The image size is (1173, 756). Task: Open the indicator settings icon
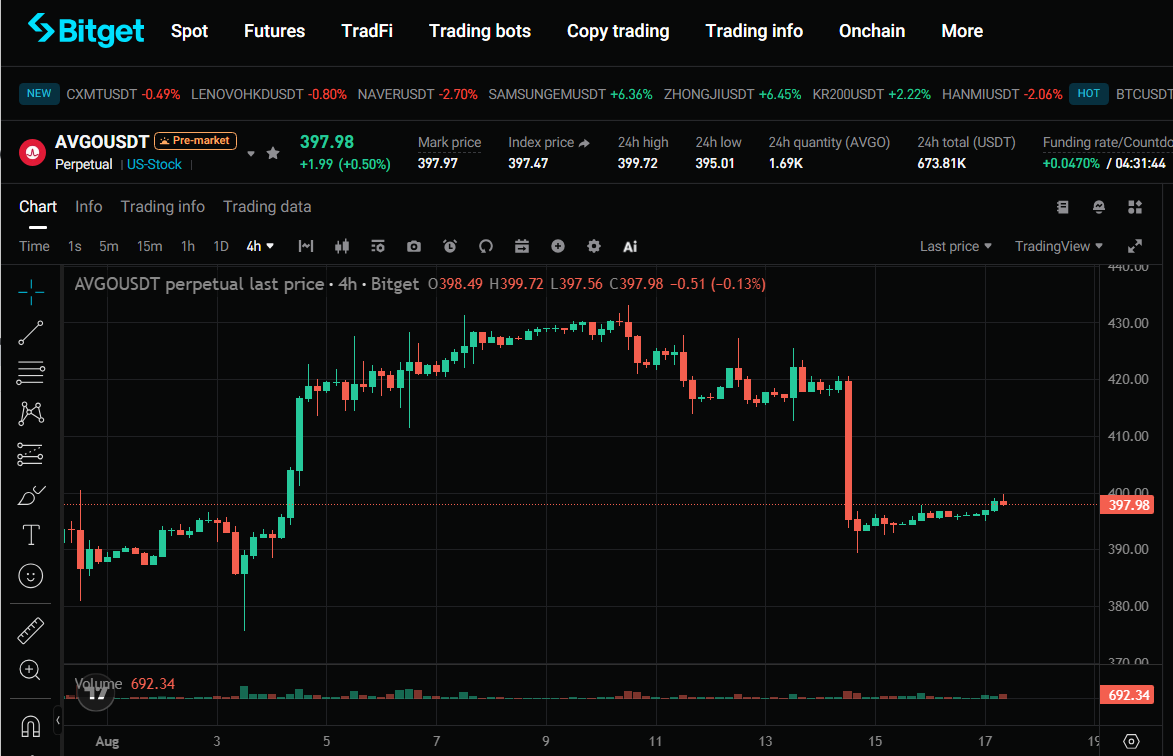tap(378, 246)
